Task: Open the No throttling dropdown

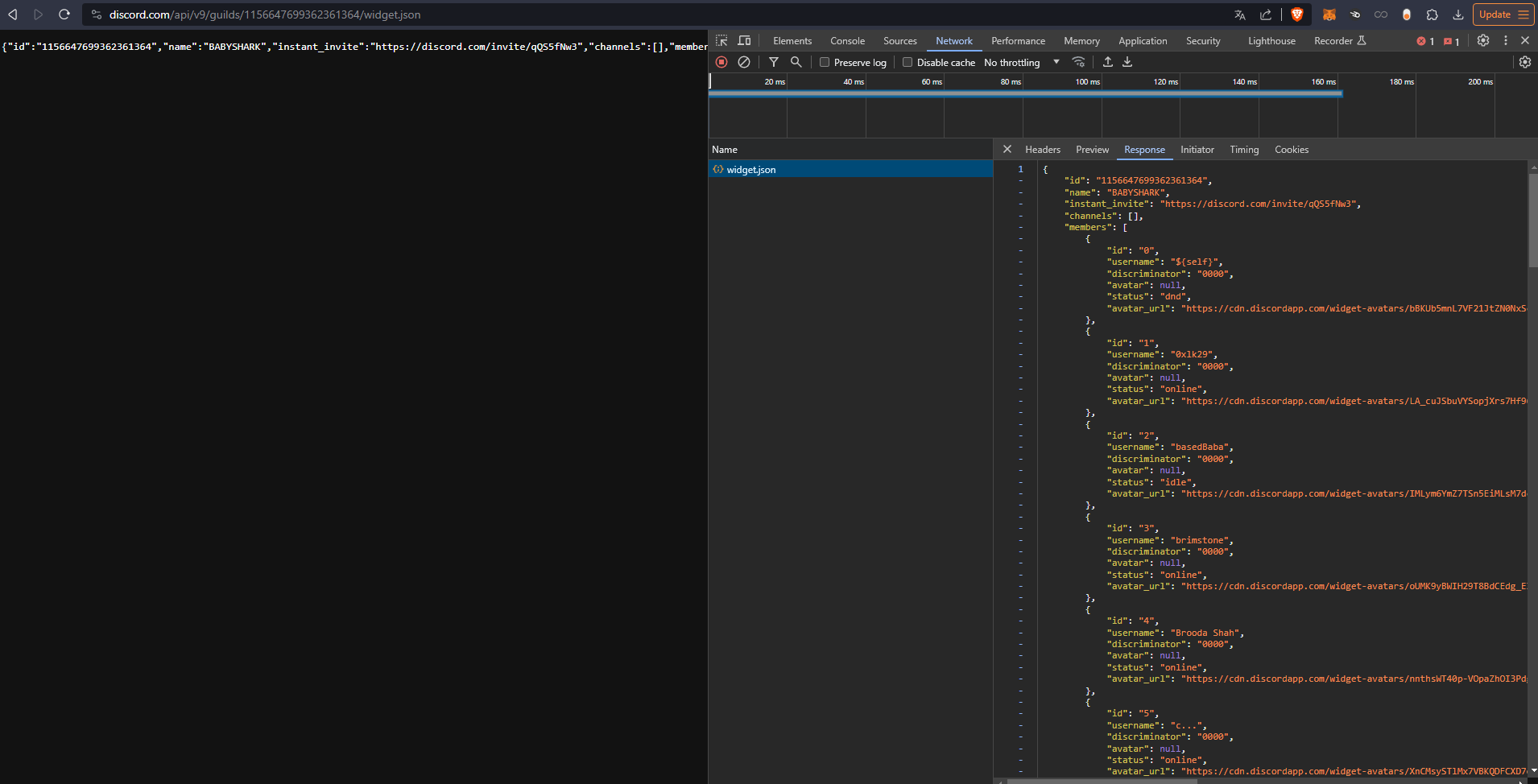Action: pyautogui.click(x=1022, y=62)
